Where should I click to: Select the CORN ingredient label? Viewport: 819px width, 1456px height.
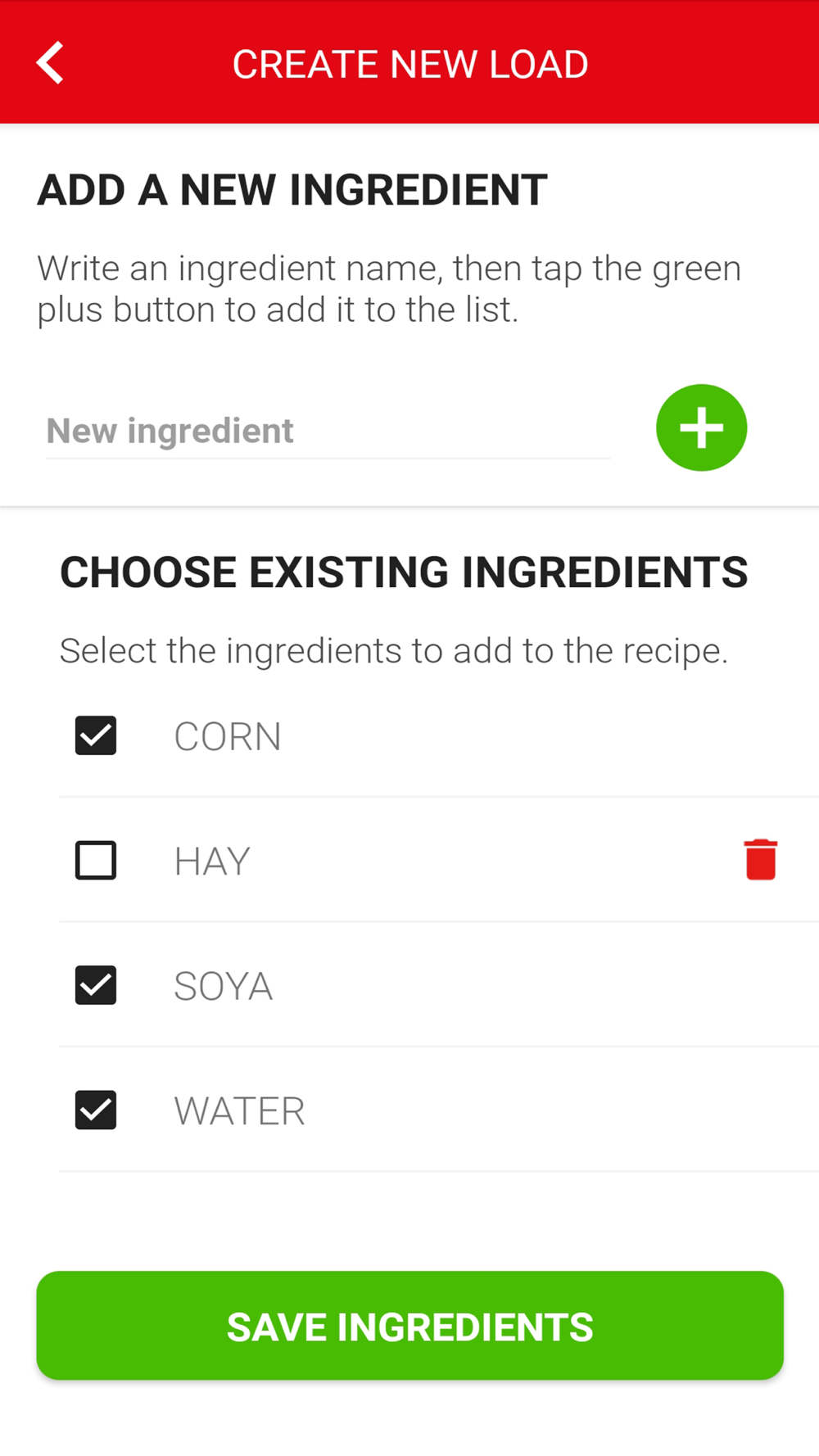[x=228, y=736]
